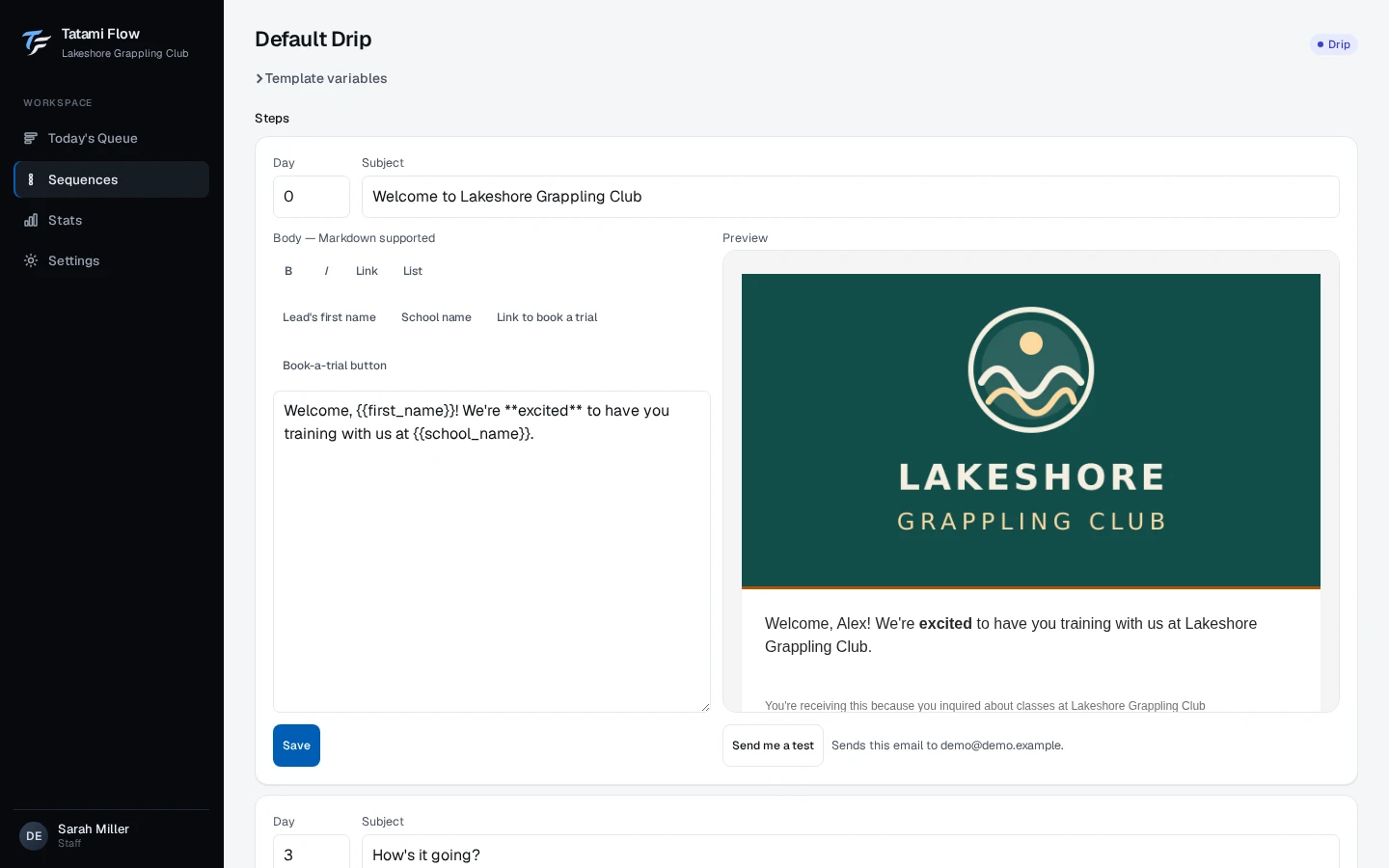Image resolution: width=1389 pixels, height=868 pixels.
Task: Click the Sequences sidebar icon
Action: pyautogui.click(x=31, y=179)
